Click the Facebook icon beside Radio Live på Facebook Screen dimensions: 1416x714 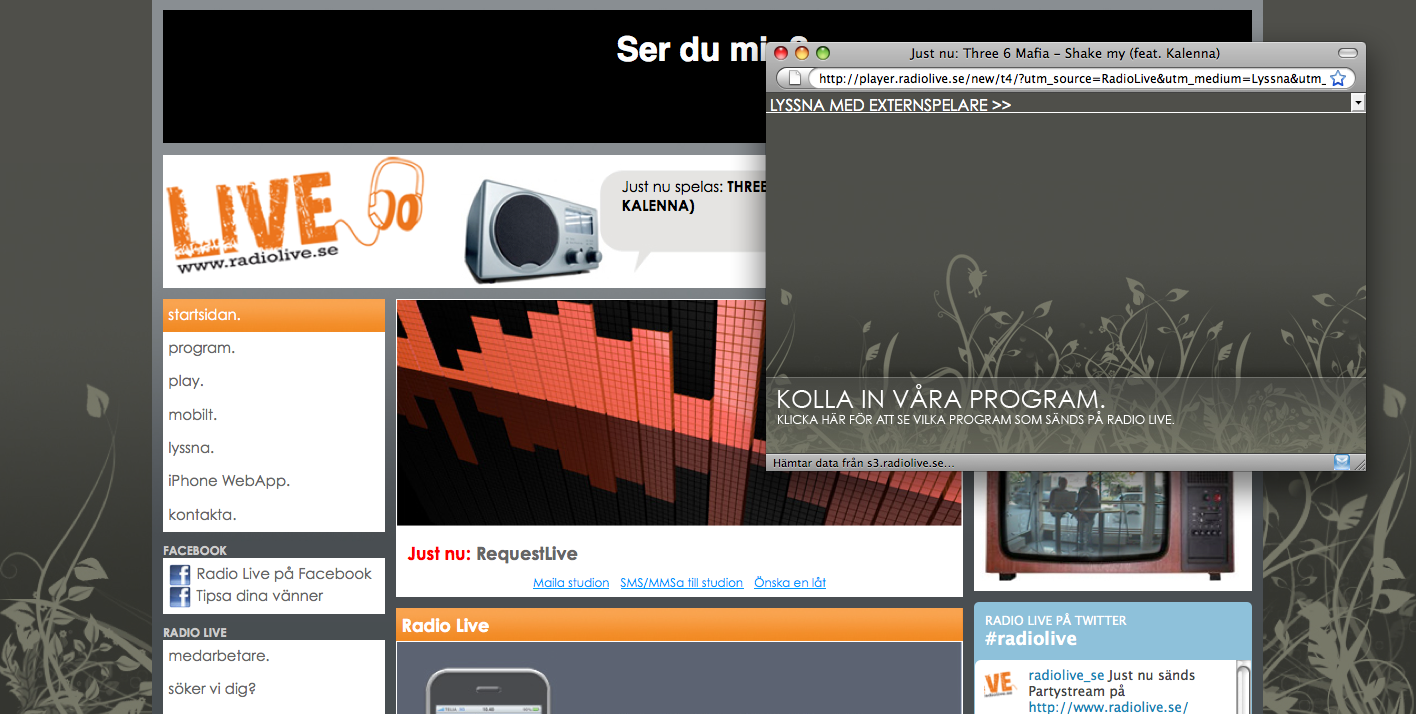[180, 575]
